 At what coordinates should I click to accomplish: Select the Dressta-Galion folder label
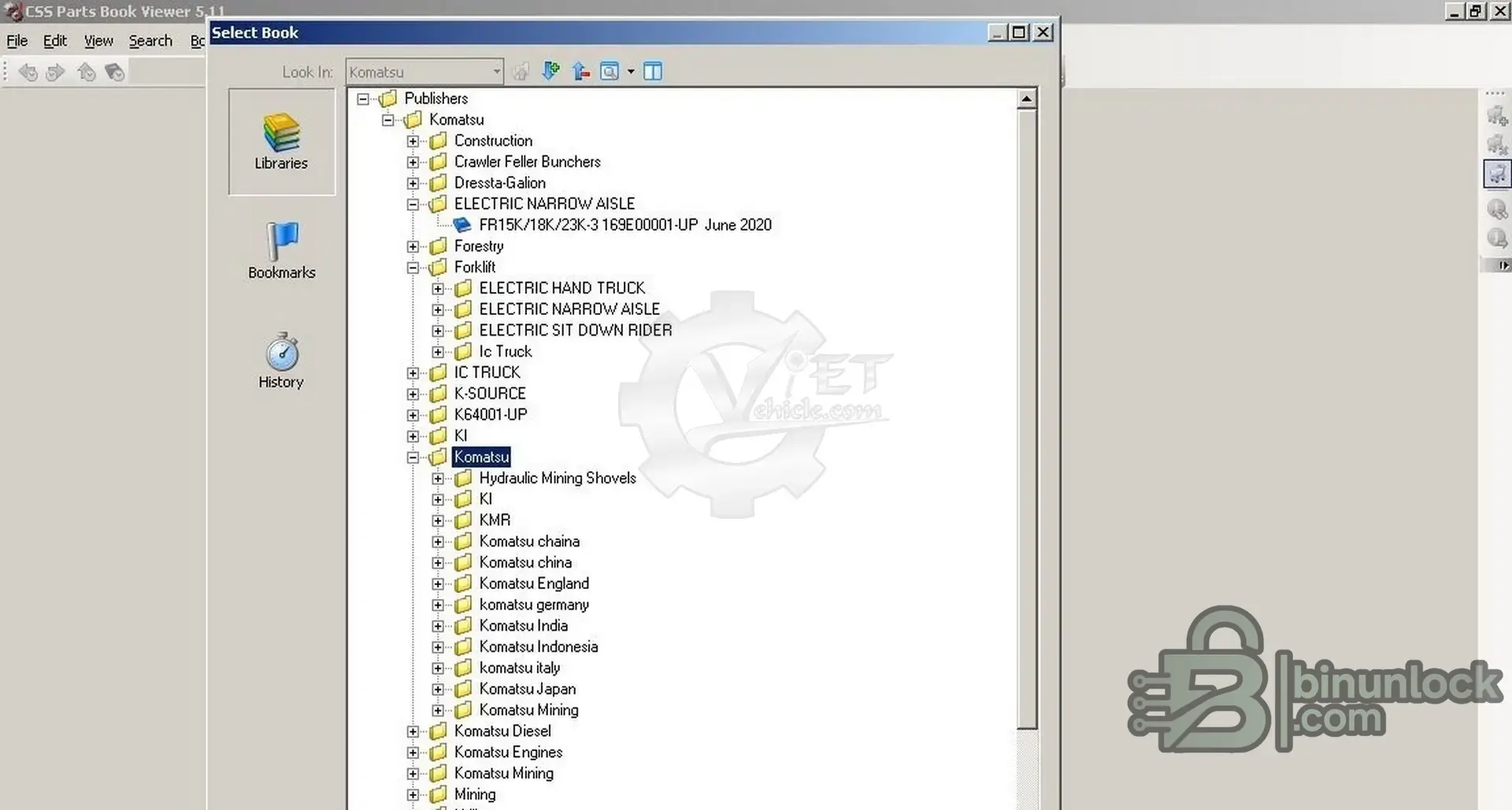tap(499, 183)
